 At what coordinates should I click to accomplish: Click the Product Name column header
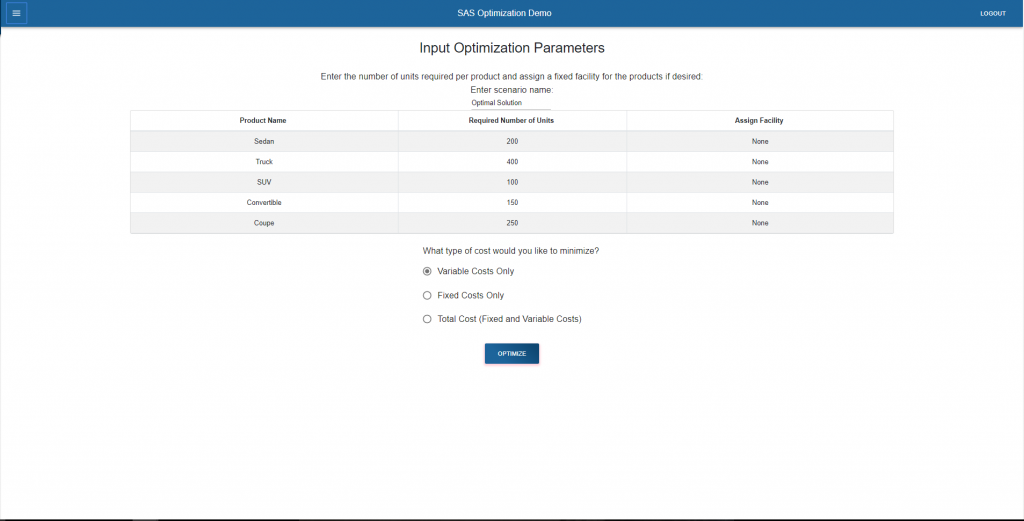tap(263, 120)
